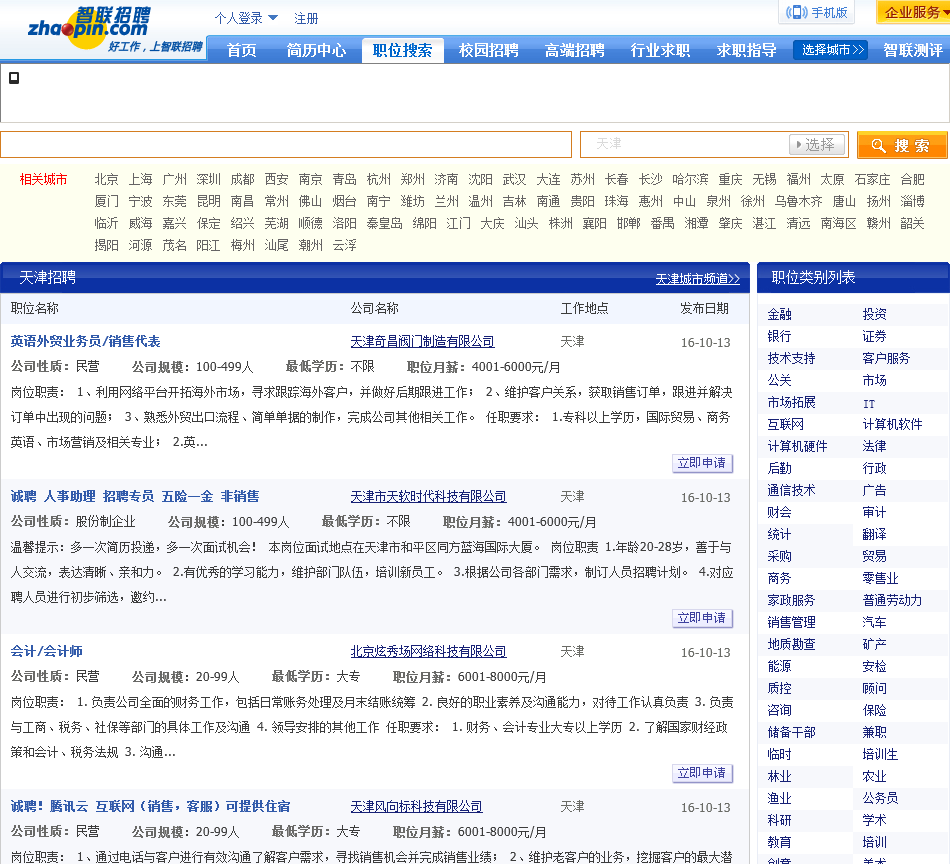Viewport: 950px width, 864px height.
Task: Select the 兼职 job category
Action: 874,733
